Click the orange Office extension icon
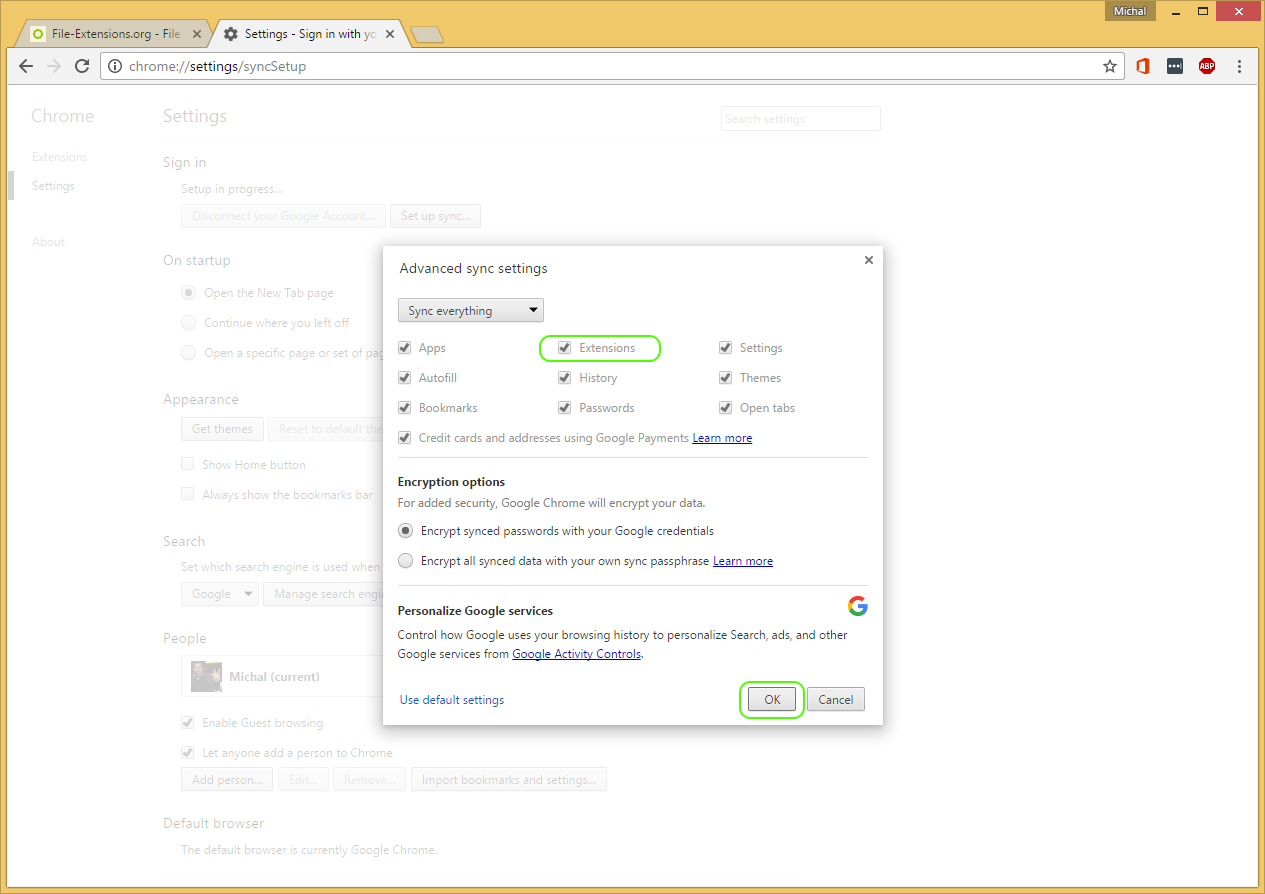This screenshot has height=894, width=1265. coord(1142,66)
